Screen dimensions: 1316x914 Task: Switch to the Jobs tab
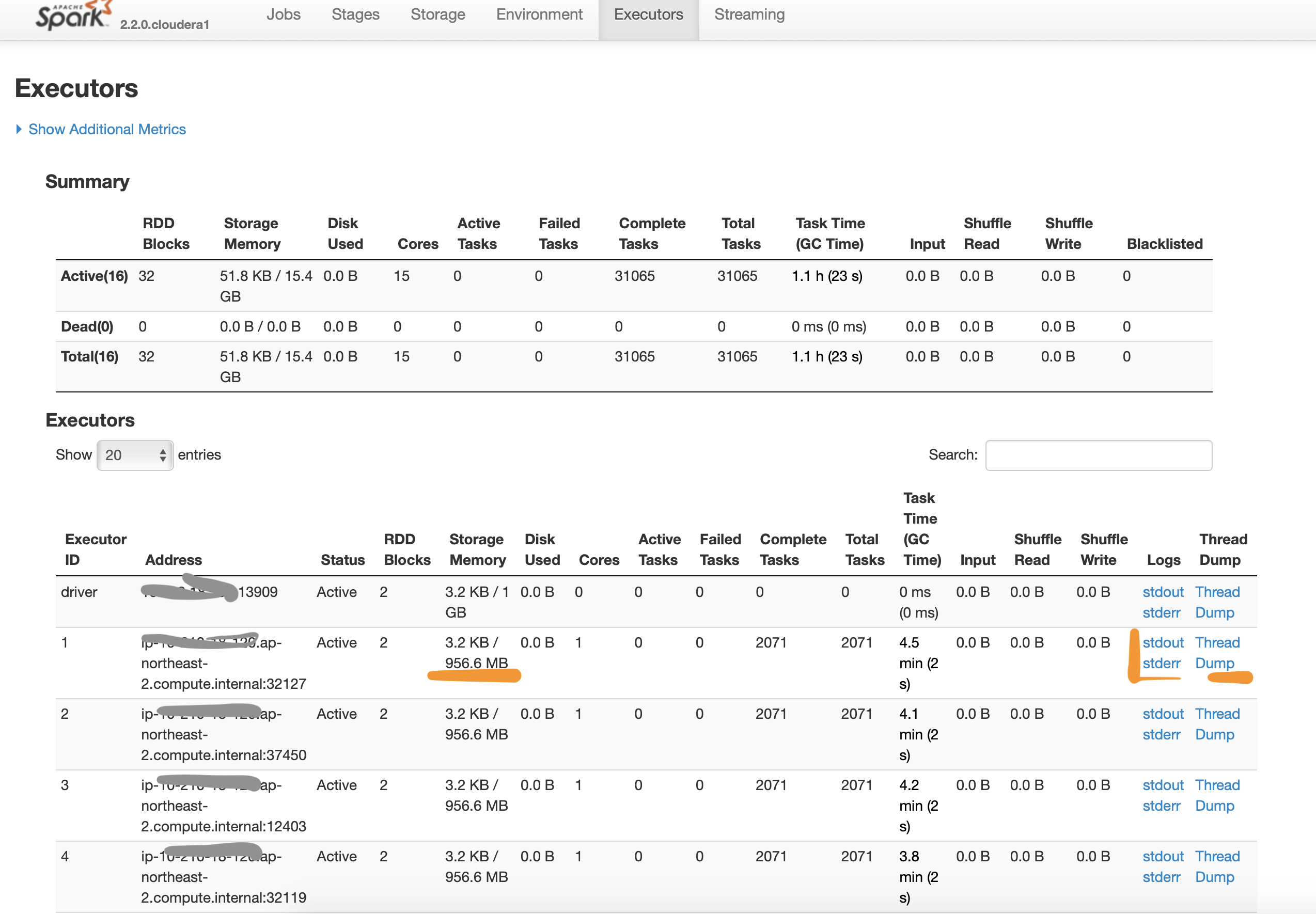coord(283,14)
